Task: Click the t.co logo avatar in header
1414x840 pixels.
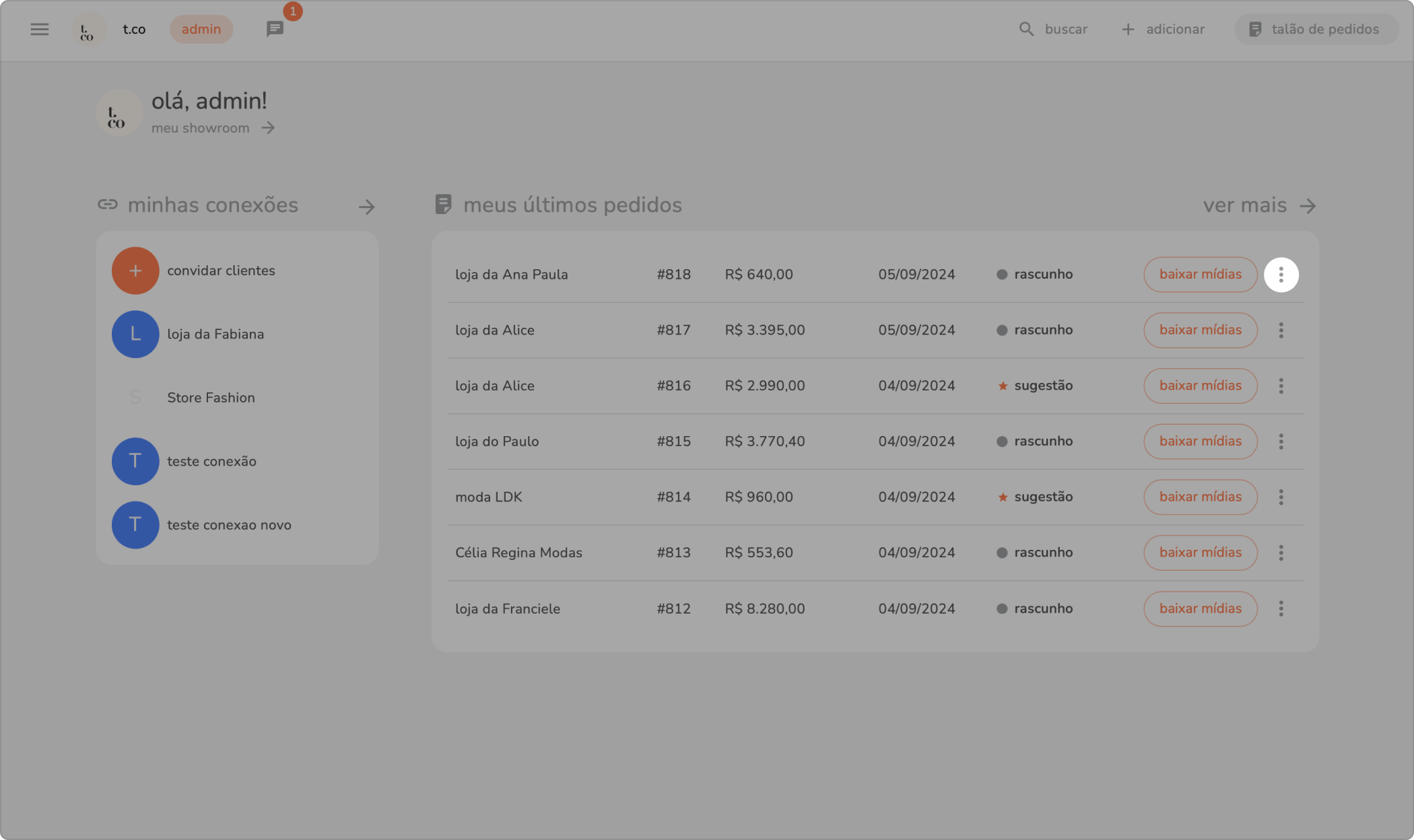Action: [x=88, y=30]
